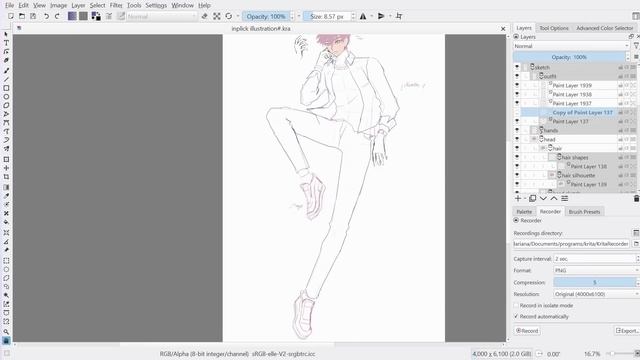This screenshot has height=360, width=640.
Task: Move layer up with arrow icon
Action: tap(553, 198)
